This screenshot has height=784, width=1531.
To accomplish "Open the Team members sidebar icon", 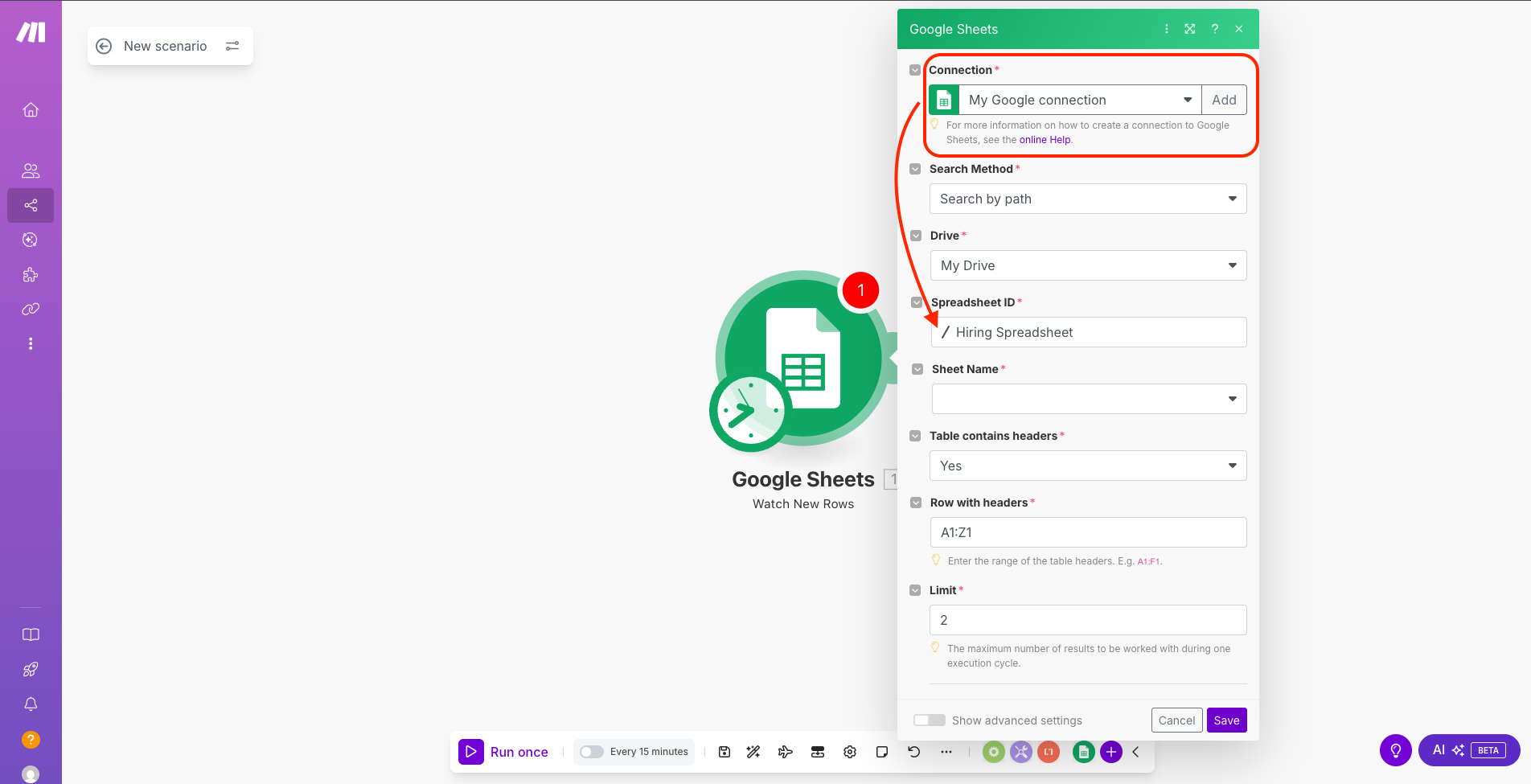I will (x=30, y=170).
